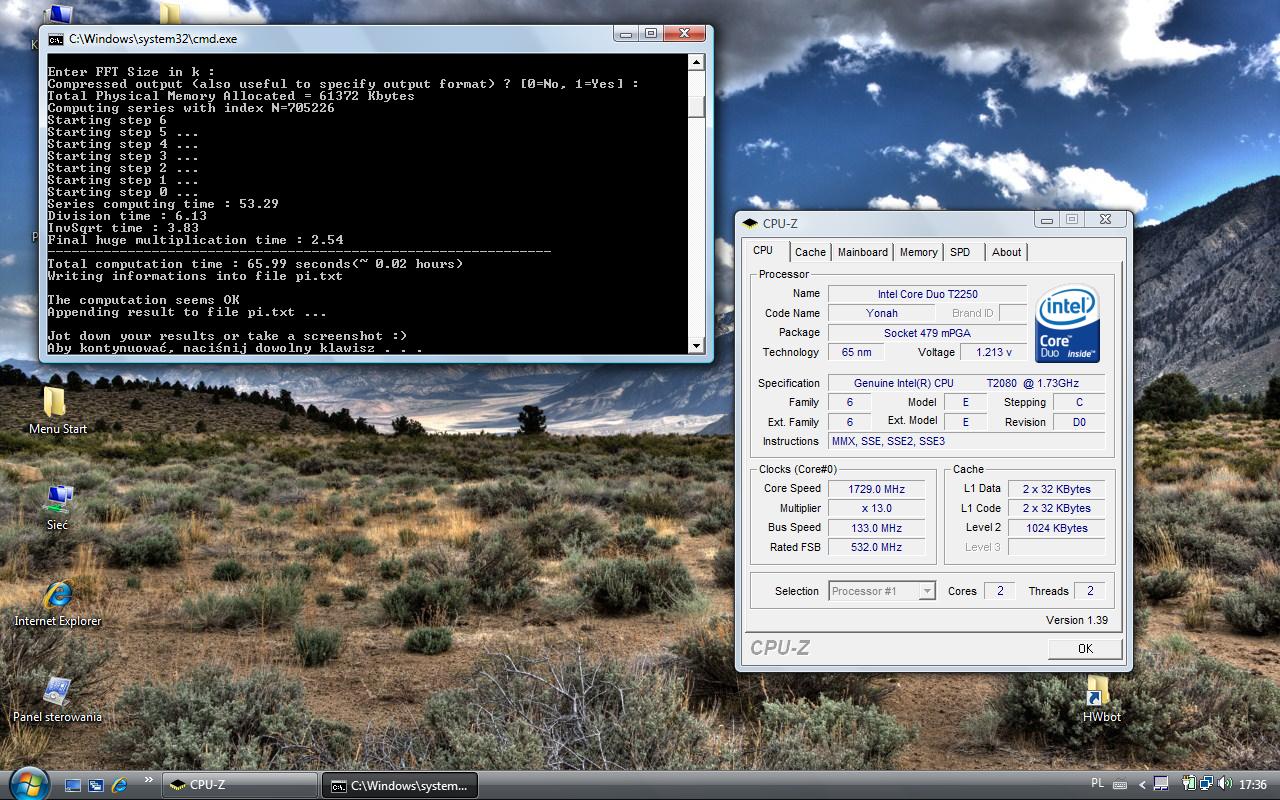The width and height of the screenshot is (1280, 800).
Task: Switch to the Memory tab
Action: [918, 252]
